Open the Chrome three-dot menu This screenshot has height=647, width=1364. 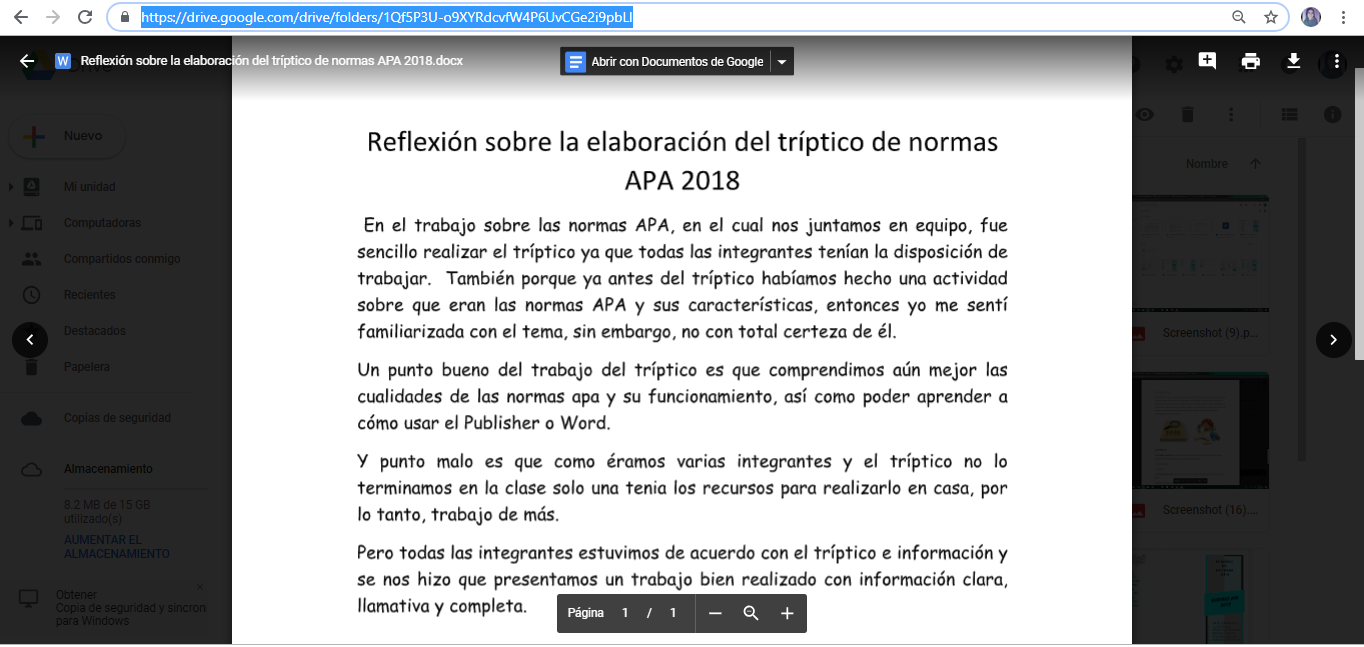point(1342,17)
